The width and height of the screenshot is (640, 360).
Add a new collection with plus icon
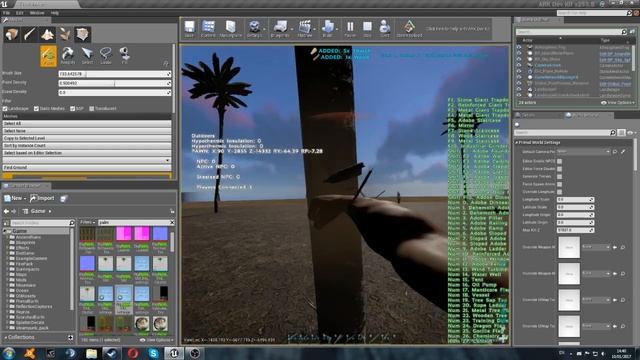coord(71,338)
